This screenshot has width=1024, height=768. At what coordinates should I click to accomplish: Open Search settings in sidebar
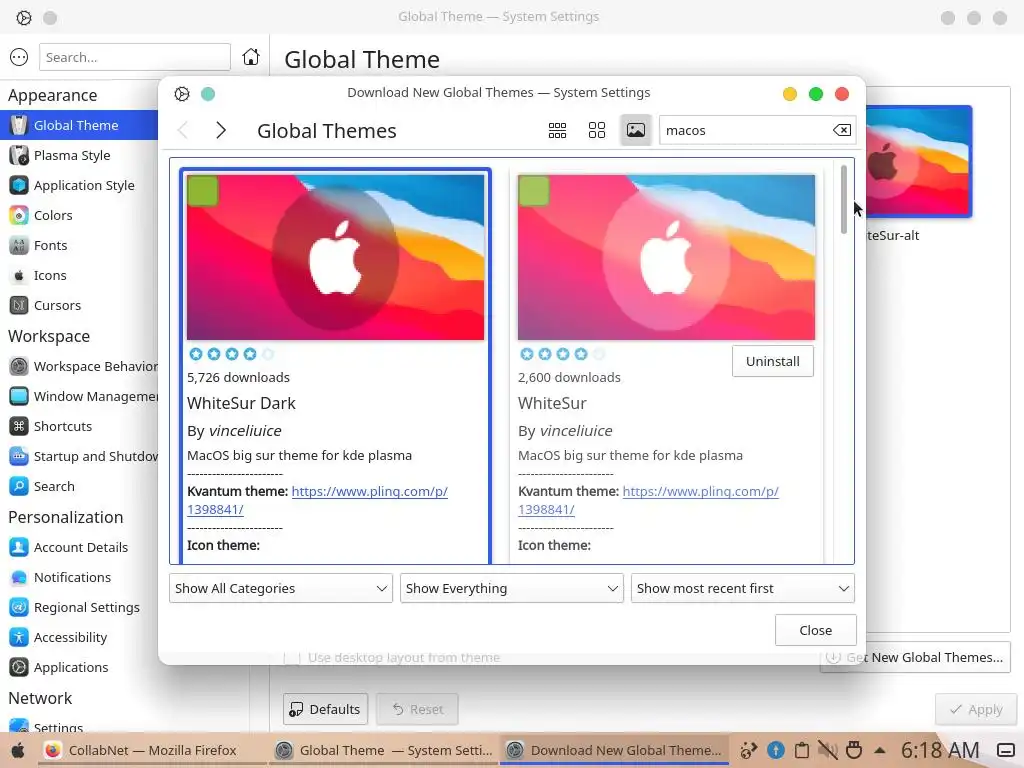79,487
